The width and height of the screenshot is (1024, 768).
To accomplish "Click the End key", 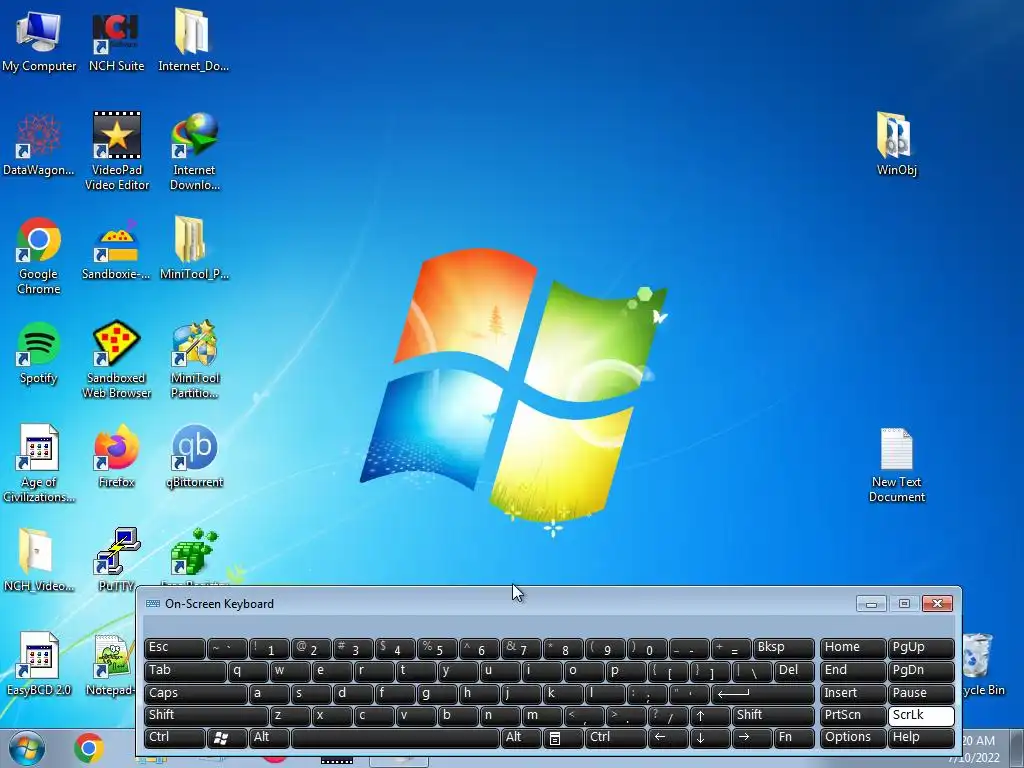I will pos(853,671).
